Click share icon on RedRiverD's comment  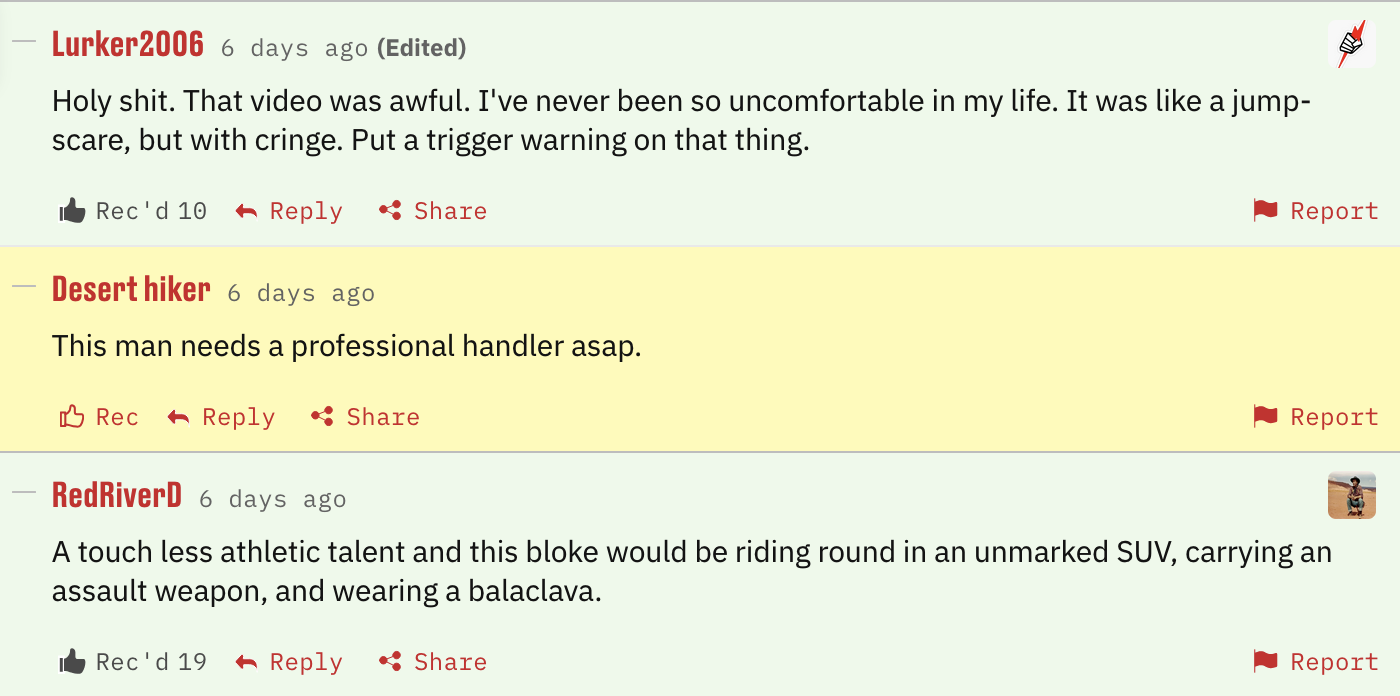point(390,662)
